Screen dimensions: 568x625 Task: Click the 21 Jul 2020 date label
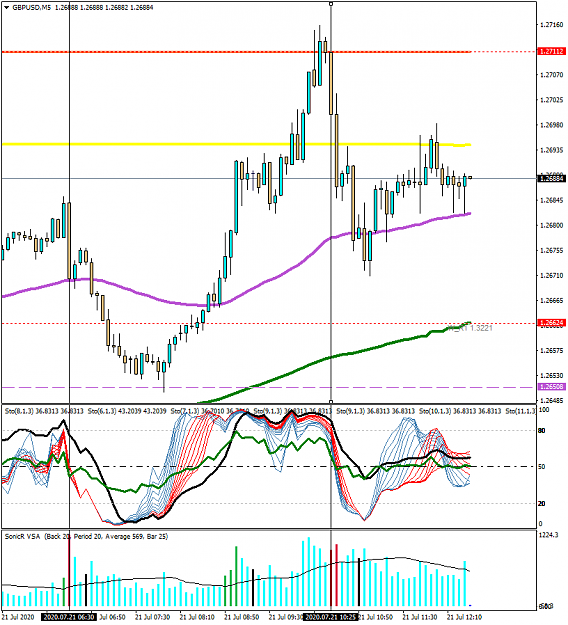(x=18, y=617)
